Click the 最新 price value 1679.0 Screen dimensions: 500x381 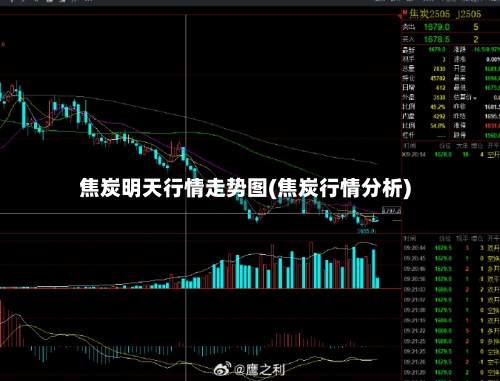pos(437,50)
